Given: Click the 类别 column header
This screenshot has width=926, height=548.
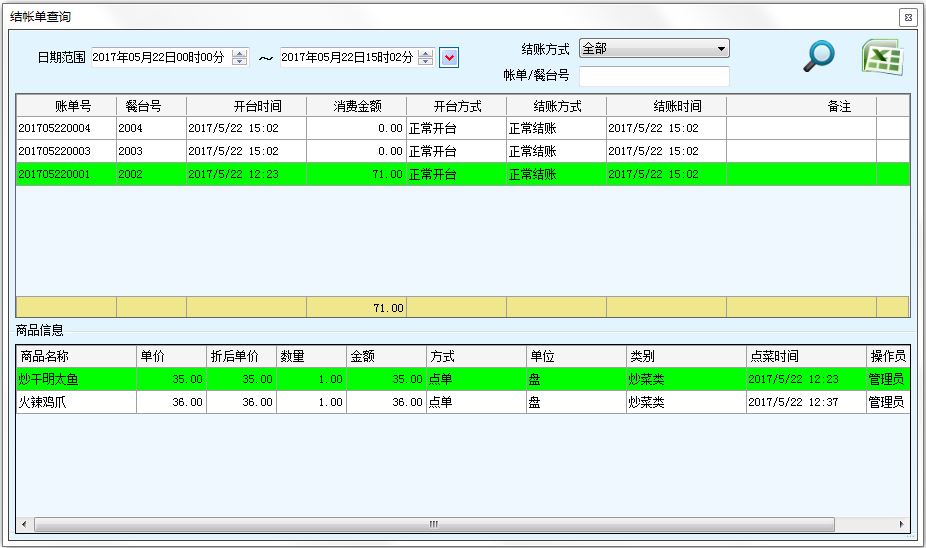Looking at the screenshot, I should coord(686,356).
